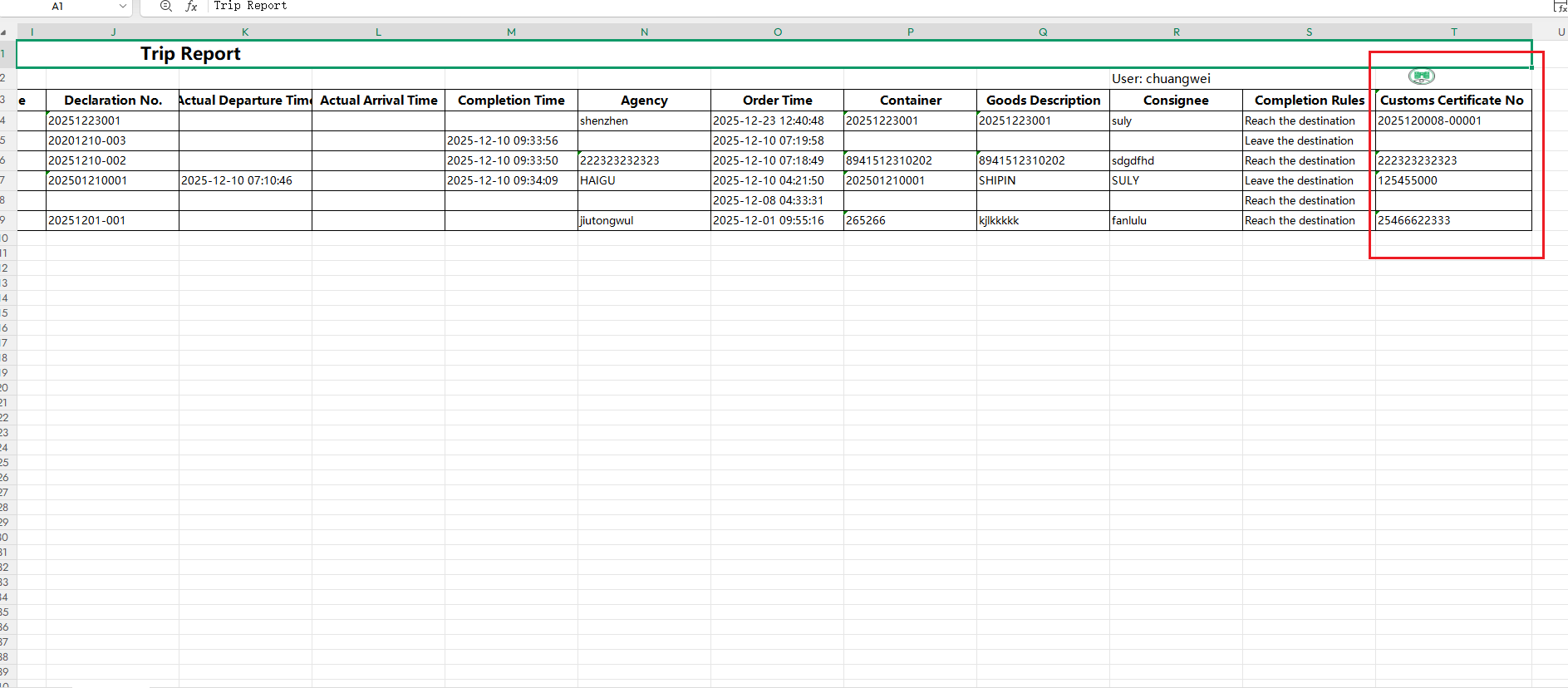
Task: Click the 'Trip Report' title cell
Action: pyautogui.click(x=190, y=54)
